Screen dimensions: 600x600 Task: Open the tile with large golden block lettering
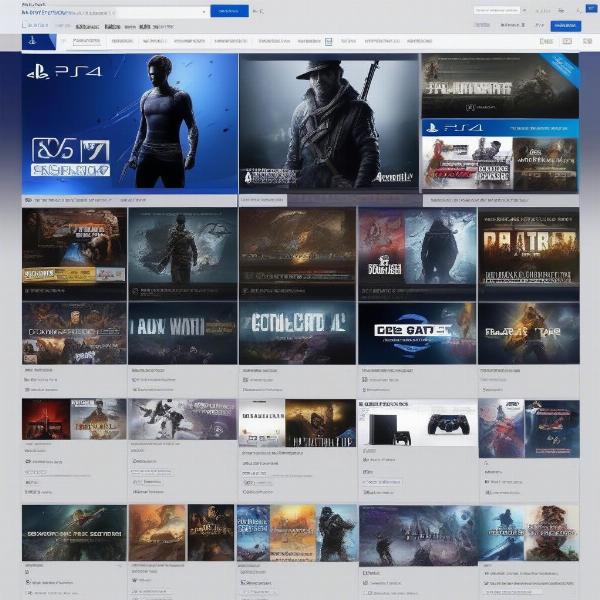529,253
